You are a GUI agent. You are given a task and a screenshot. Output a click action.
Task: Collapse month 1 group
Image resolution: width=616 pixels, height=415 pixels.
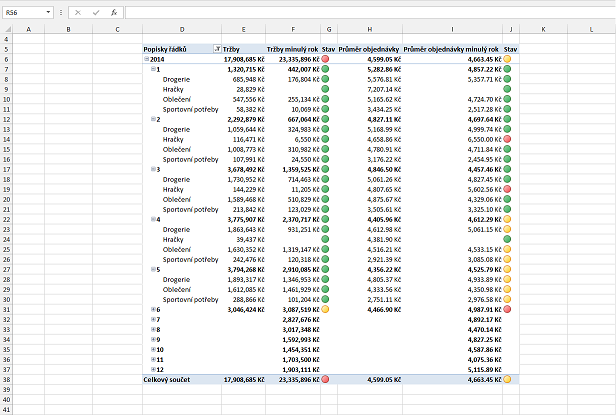154,69
